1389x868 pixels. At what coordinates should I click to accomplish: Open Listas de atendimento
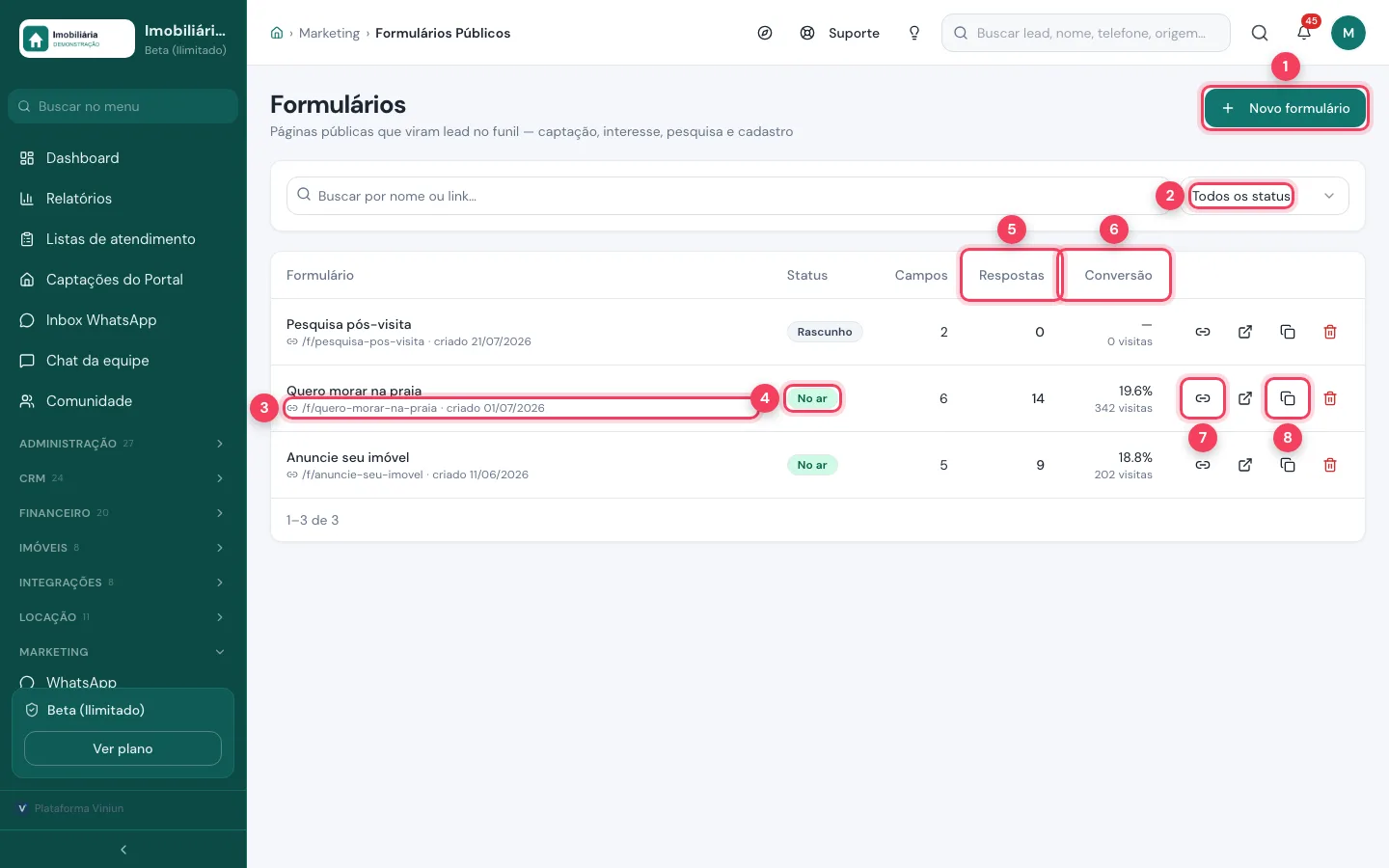pyautogui.click(x=123, y=239)
